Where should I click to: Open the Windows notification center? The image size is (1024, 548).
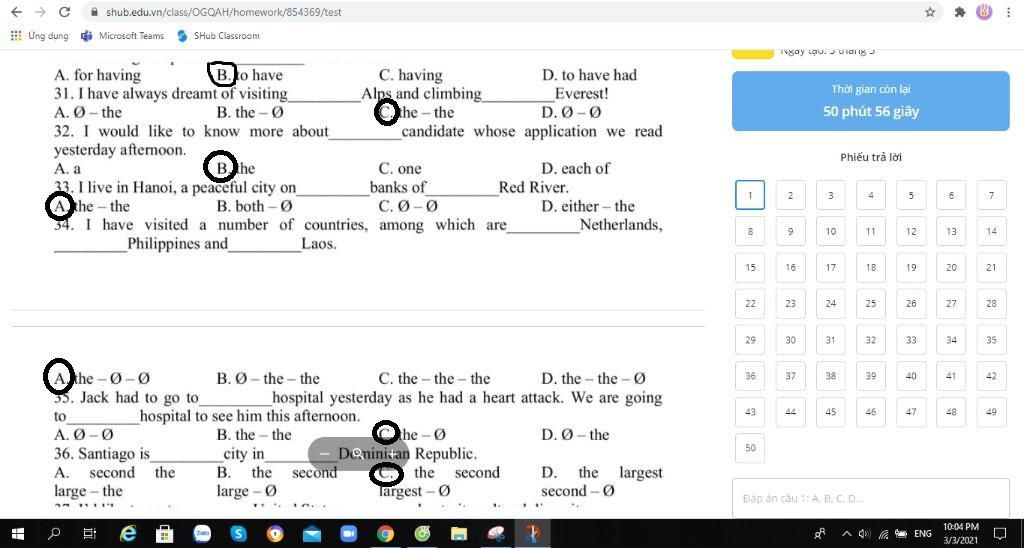[999, 534]
